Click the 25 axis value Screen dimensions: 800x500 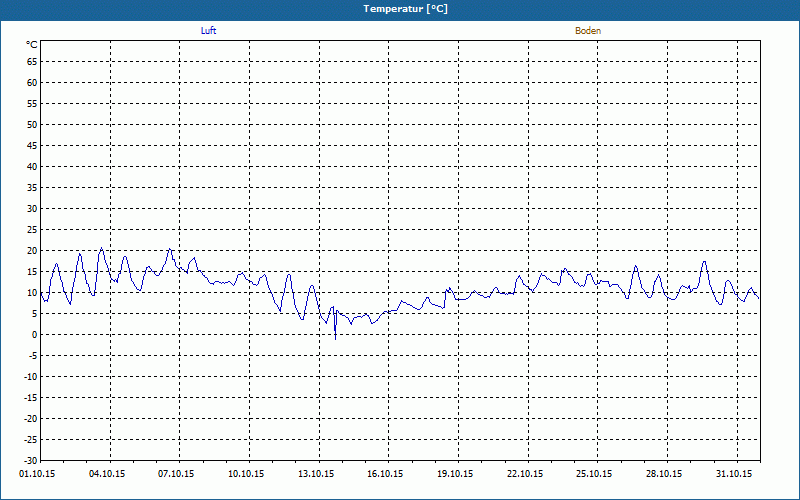point(32,230)
